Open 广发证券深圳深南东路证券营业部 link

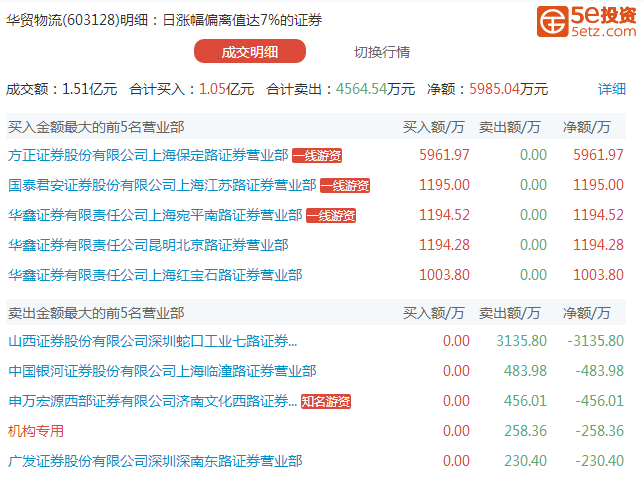(155, 461)
